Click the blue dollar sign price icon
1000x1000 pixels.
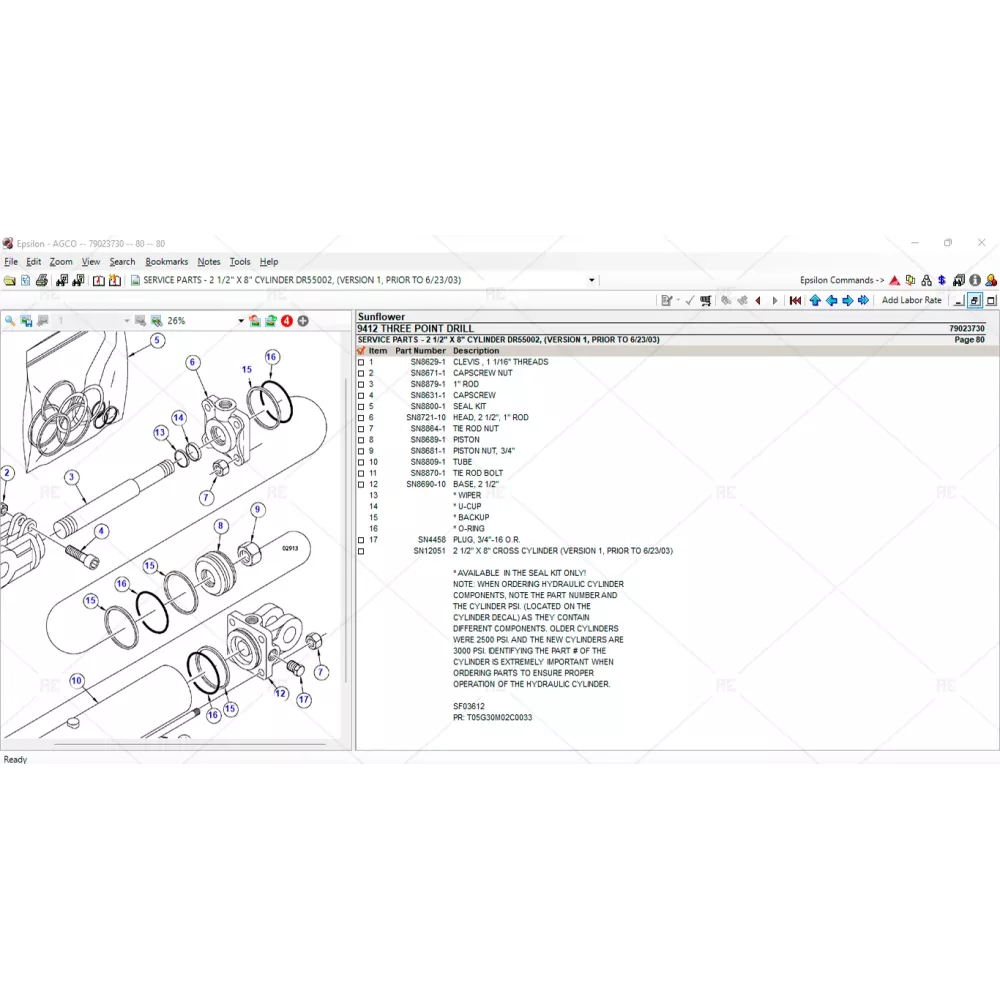pos(942,281)
